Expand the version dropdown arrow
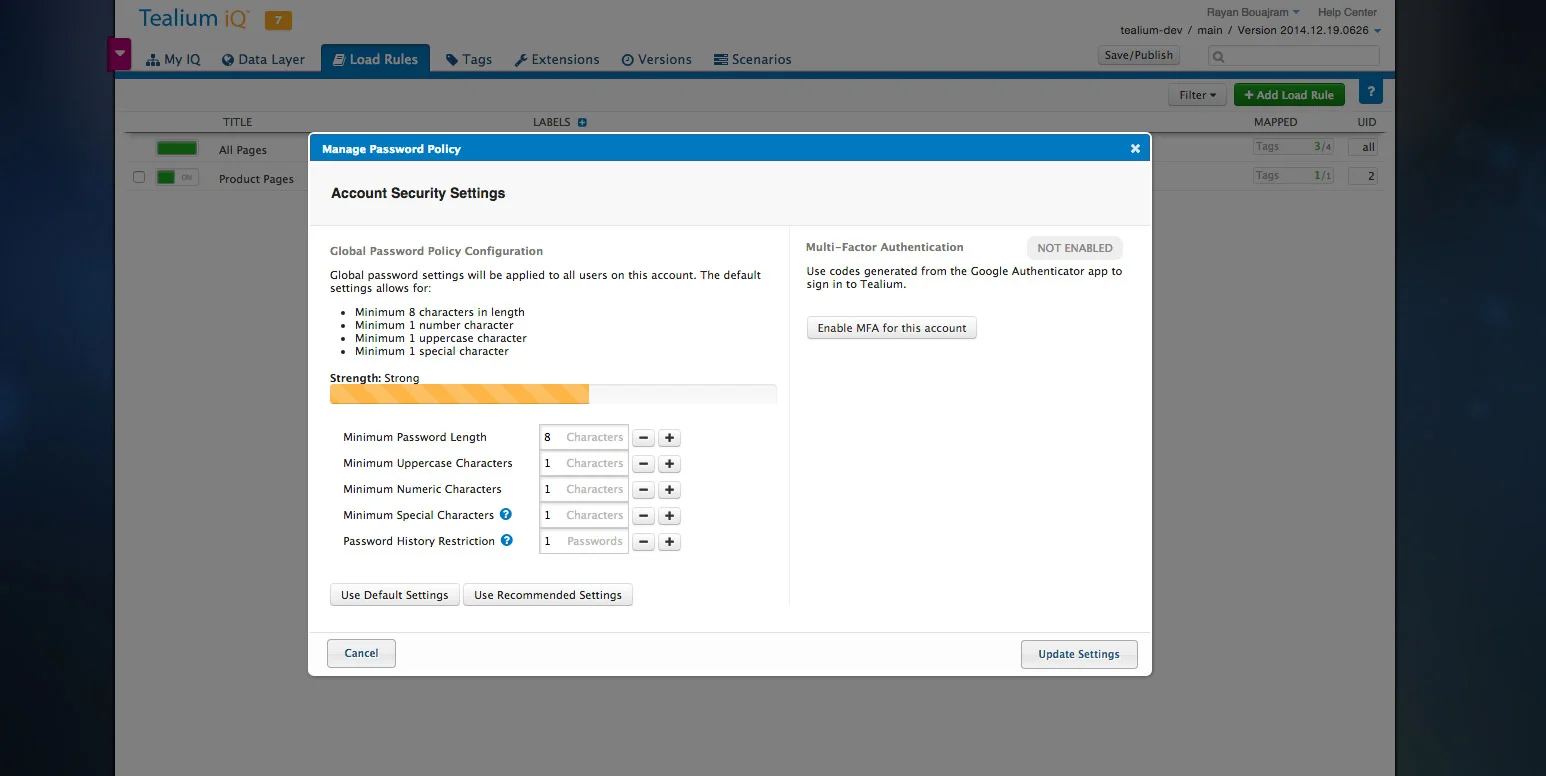 pos(1377,31)
